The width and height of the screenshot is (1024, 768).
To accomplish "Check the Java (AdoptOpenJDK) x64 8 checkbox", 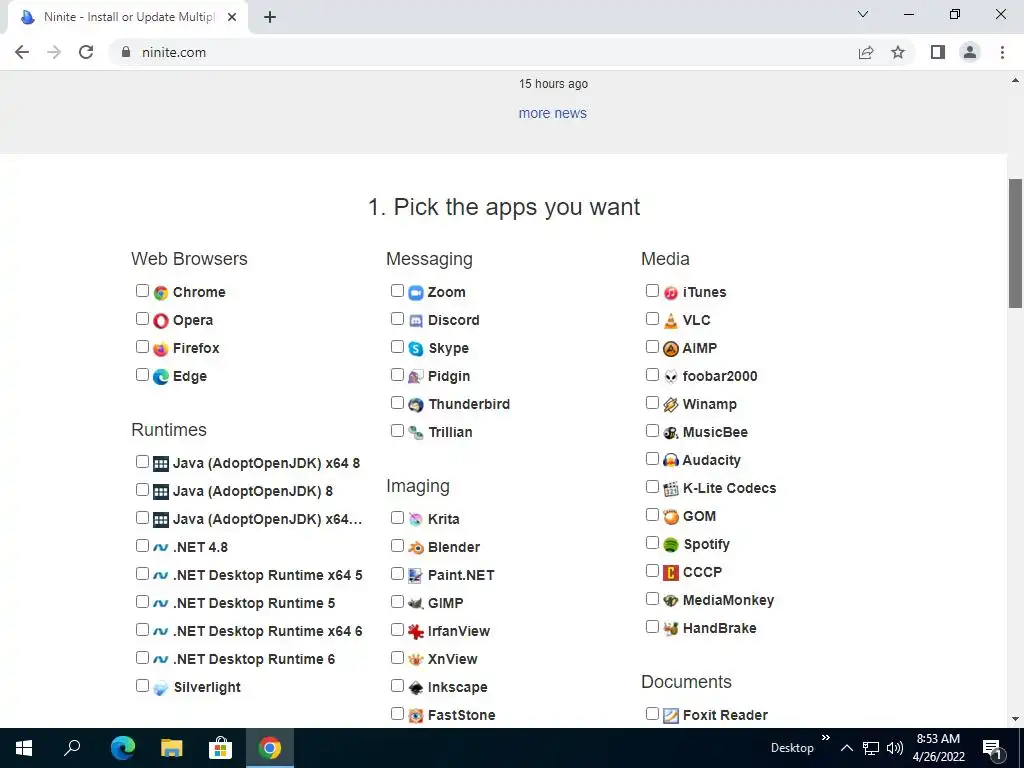I will [x=142, y=462].
